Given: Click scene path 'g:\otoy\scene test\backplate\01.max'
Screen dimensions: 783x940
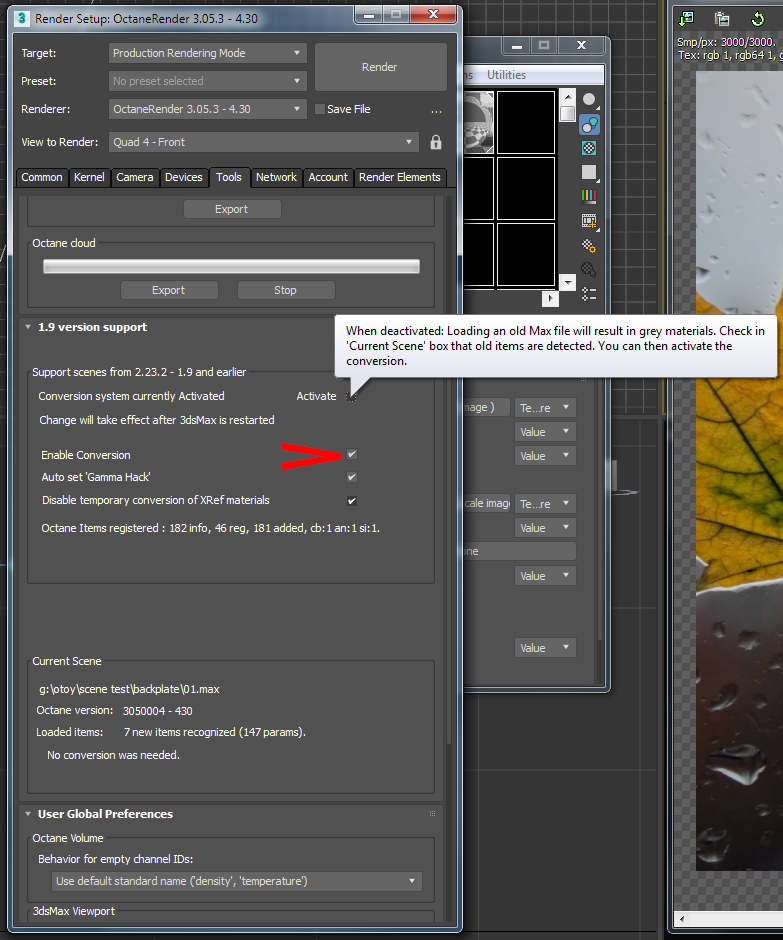Looking at the screenshot, I should (x=130, y=689).
